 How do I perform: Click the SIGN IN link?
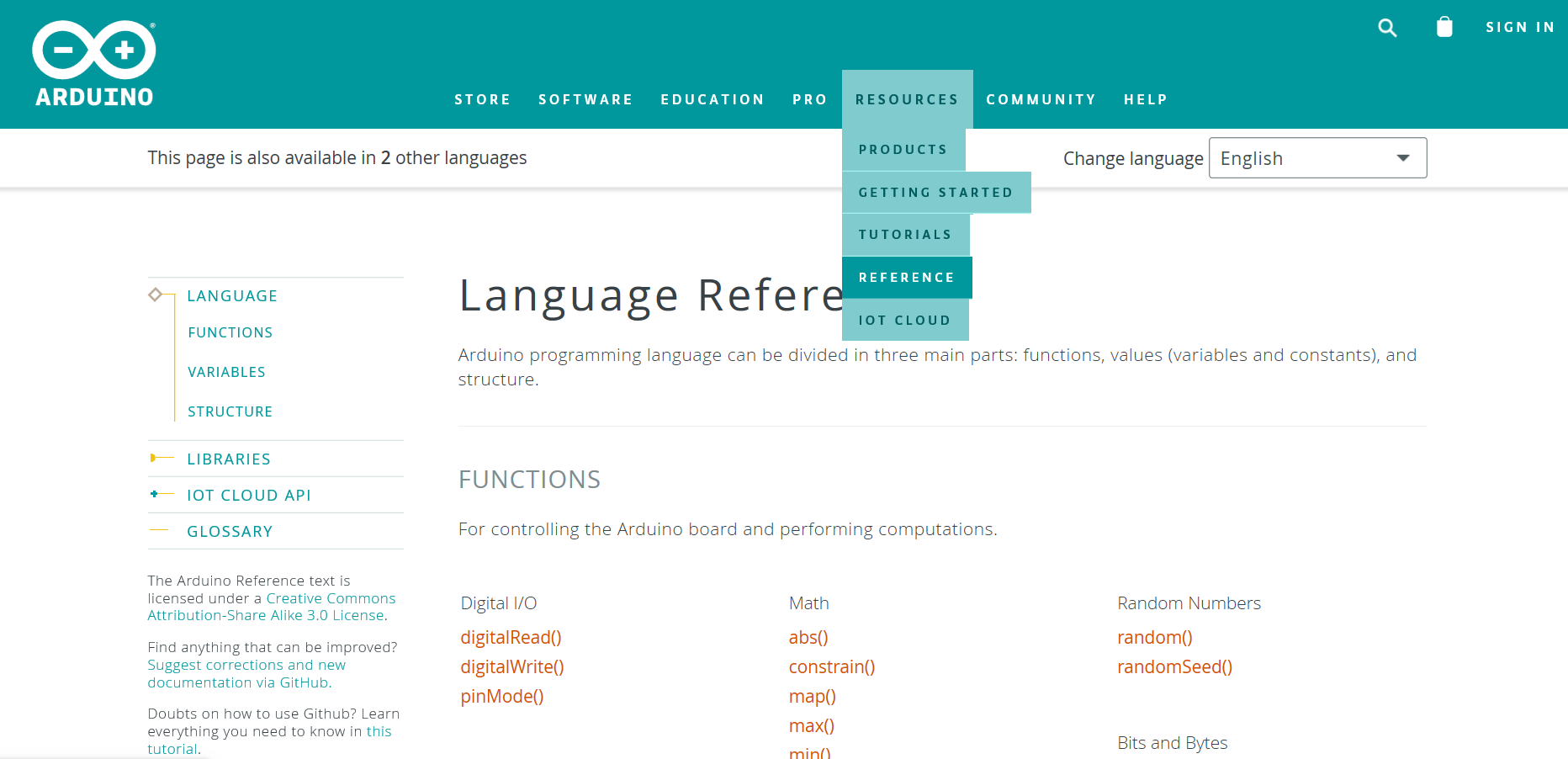point(1520,27)
